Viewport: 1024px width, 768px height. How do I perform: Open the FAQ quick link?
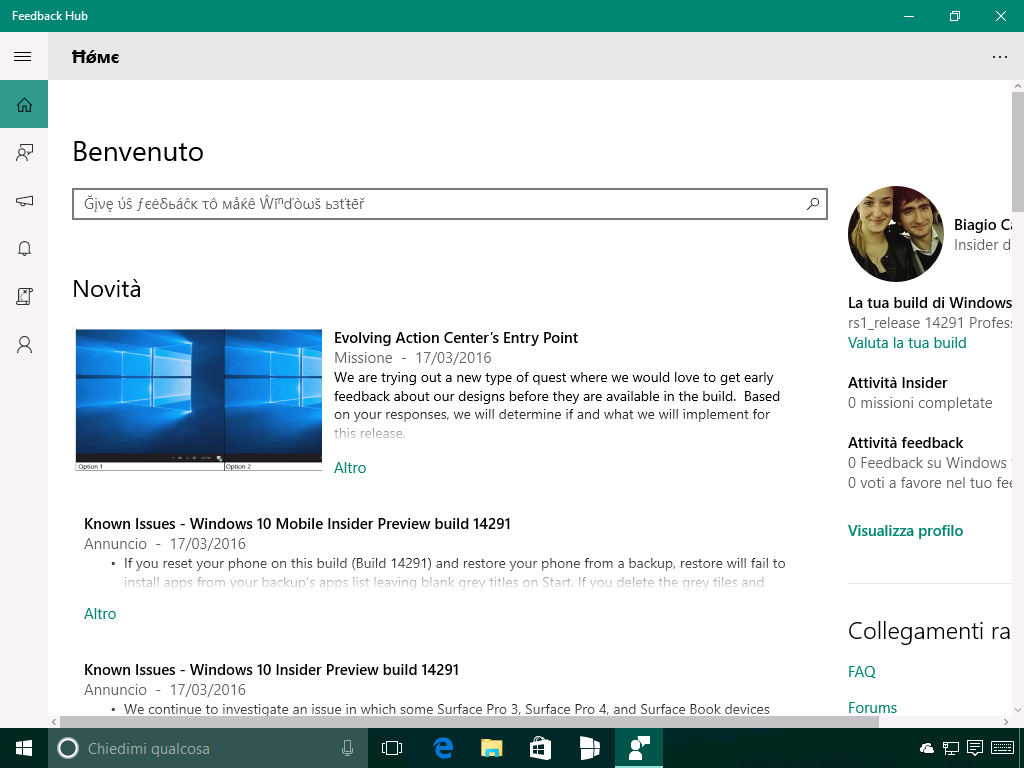tap(861, 671)
